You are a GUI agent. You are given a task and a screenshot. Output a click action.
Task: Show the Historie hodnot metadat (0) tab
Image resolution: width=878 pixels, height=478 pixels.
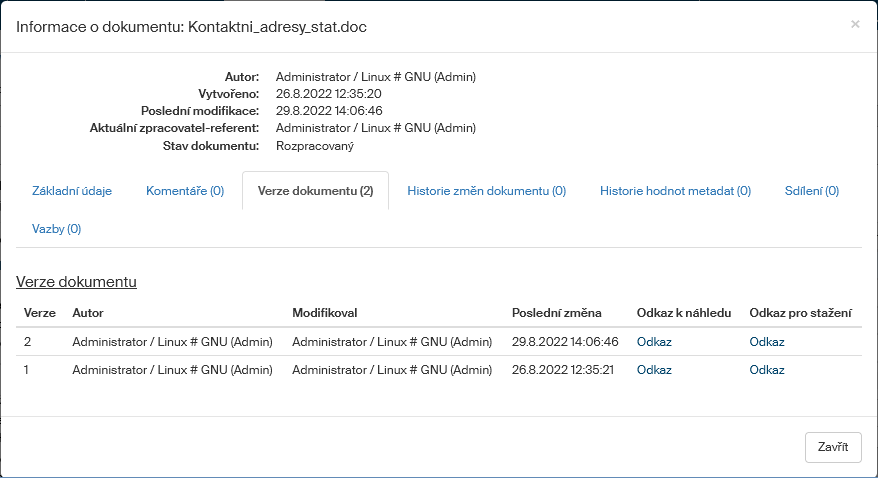[675, 191]
